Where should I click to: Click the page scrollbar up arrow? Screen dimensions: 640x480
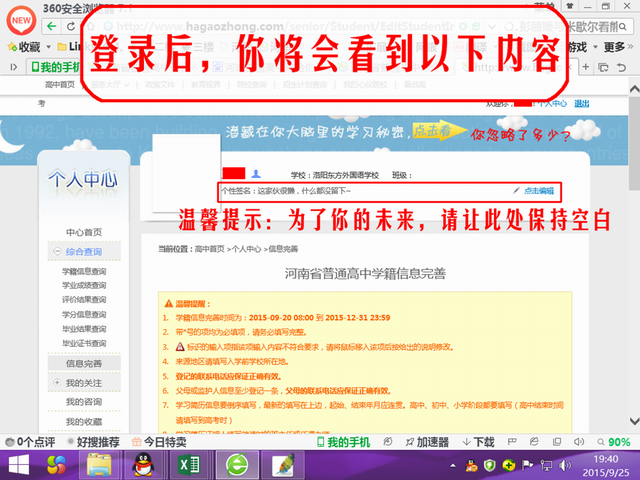[x=634, y=89]
